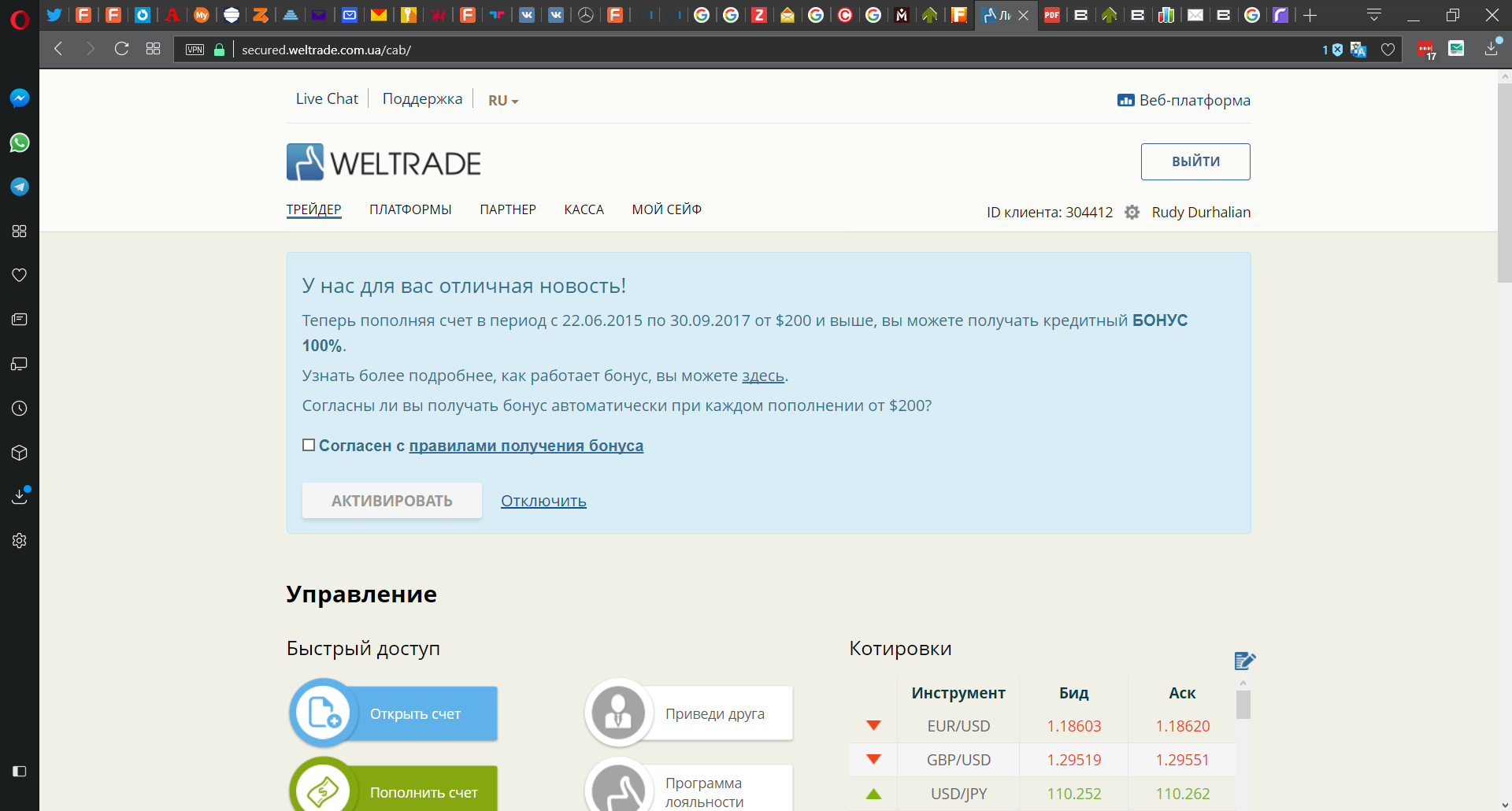This screenshot has width=1512, height=811.
Task: Open ad blocker shield in address bar
Action: click(x=1337, y=50)
